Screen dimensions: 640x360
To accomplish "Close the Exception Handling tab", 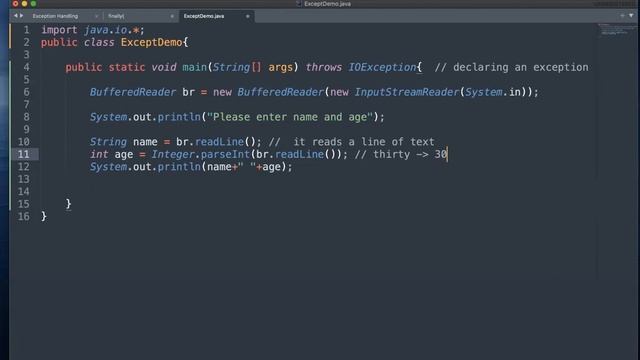I will pyautogui.click(x=96, y=16).
